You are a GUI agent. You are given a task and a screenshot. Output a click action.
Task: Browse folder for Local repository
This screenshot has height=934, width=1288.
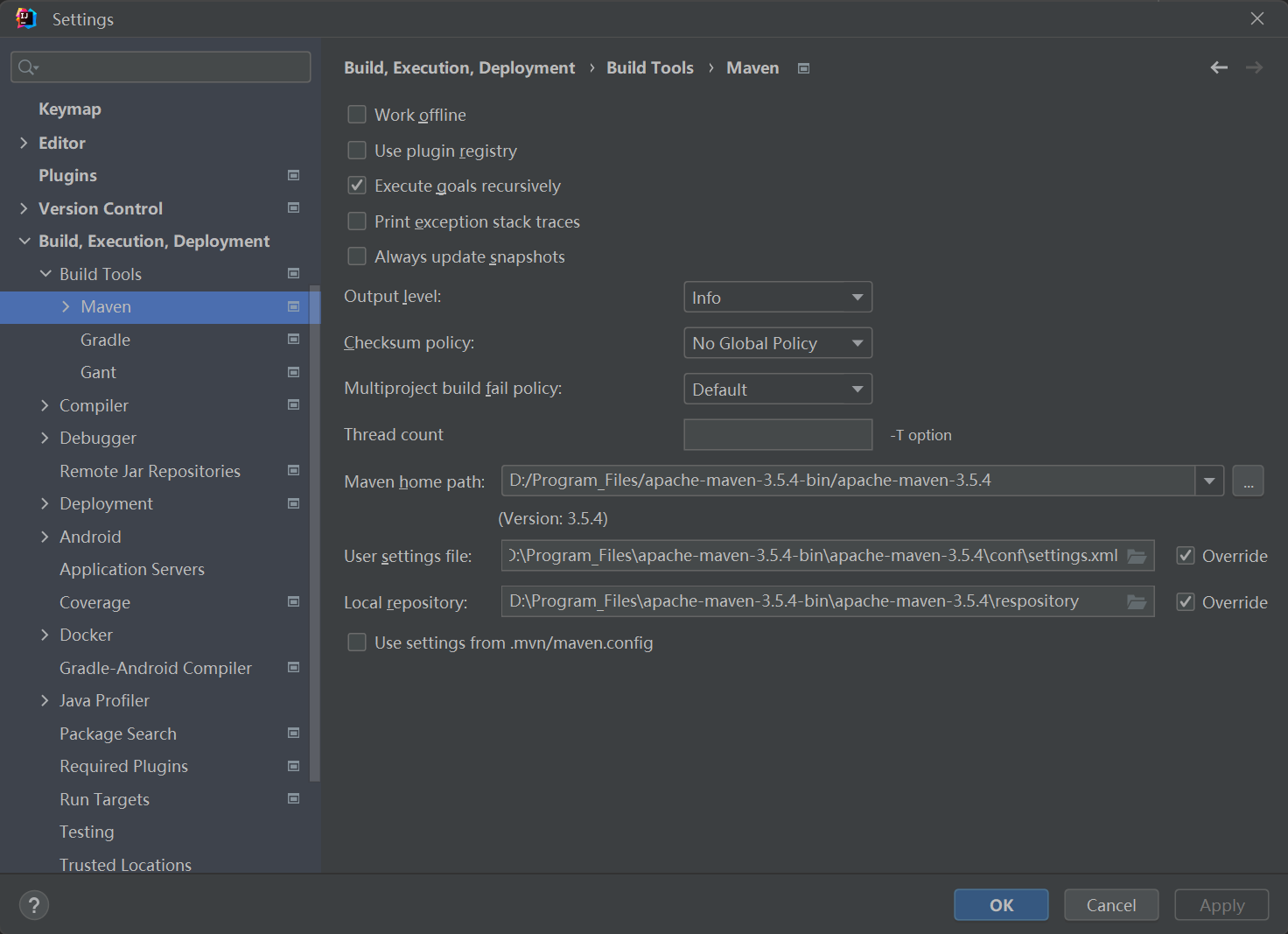[x=1137, y=601]
